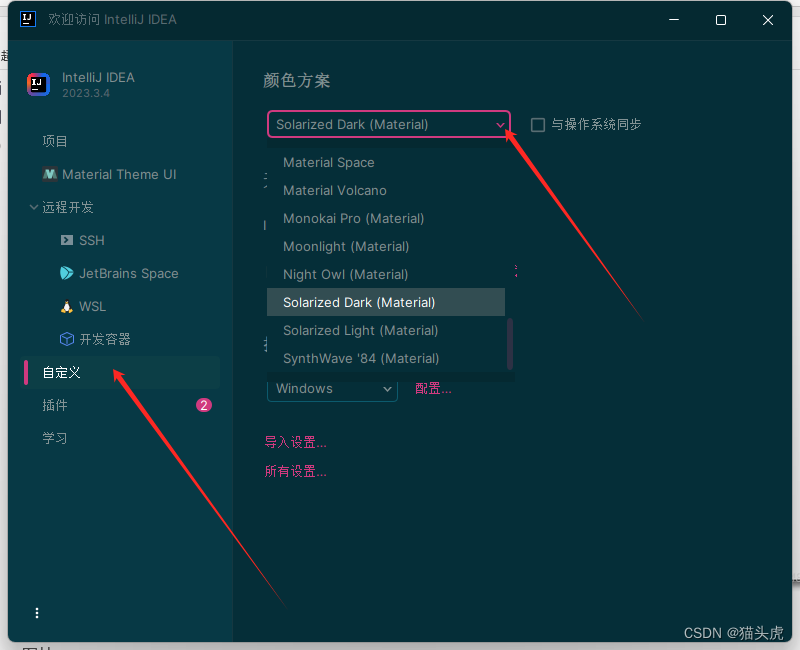Image resolution: width=800 pixels, height=650 pixels.
Task: Click the IntelliJ title bar app icon
Action: [x=28, y=19]
